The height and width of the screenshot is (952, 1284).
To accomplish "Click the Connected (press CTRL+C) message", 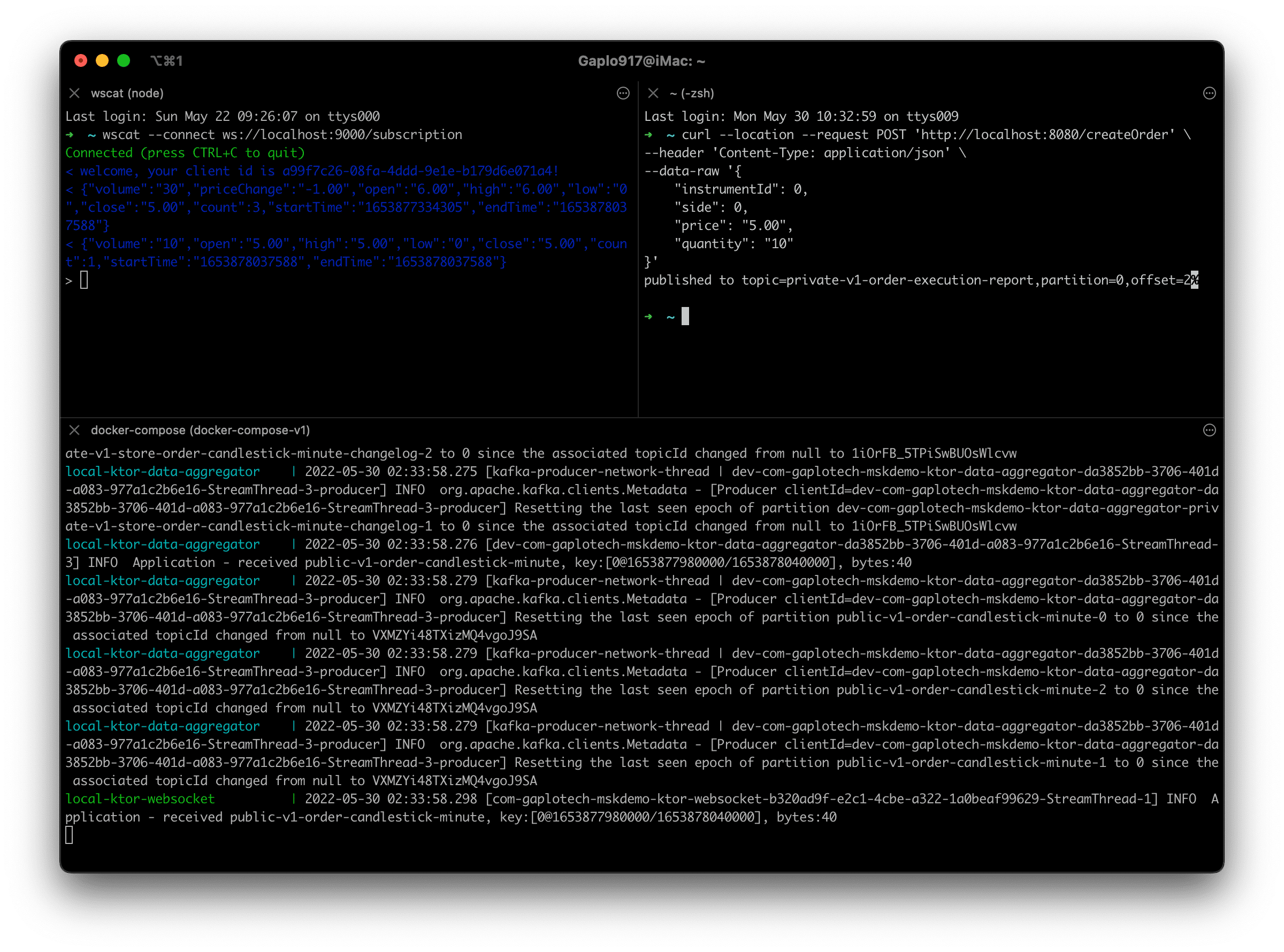I will click(x=185, y=153).
